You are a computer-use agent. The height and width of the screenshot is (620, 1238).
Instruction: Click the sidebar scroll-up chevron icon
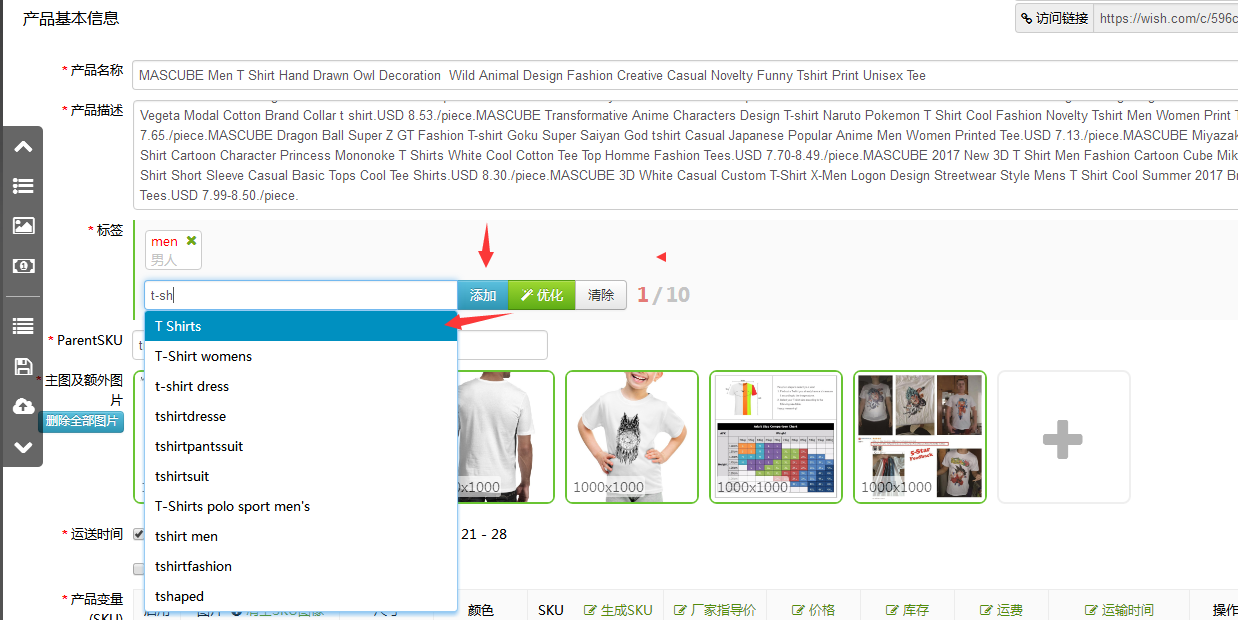point(23,147)
